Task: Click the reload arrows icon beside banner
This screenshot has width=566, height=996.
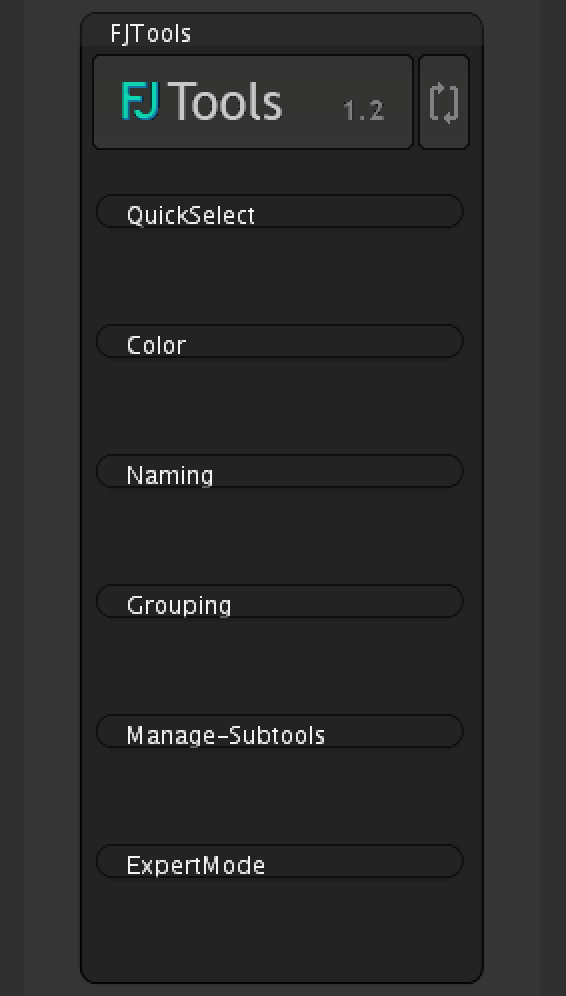Action: point(444,102)
